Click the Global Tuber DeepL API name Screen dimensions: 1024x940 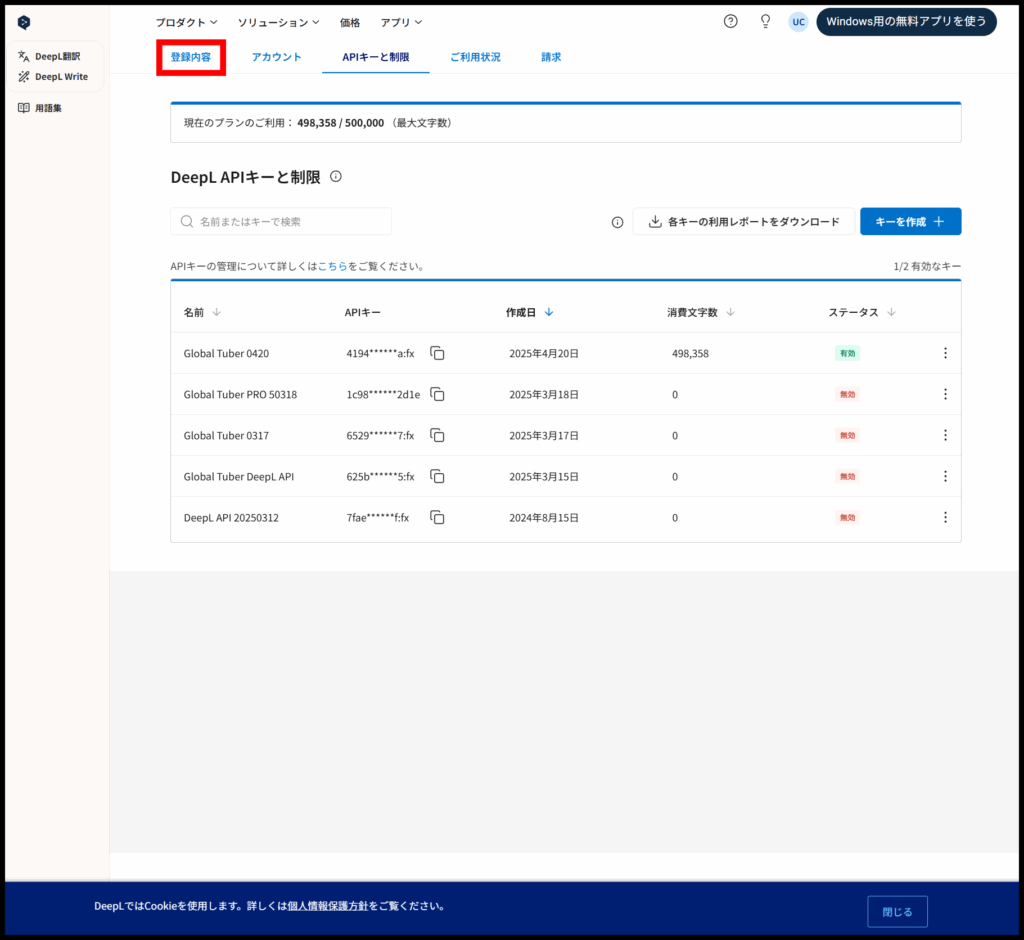pyautogui.click(x=239, y=477)
